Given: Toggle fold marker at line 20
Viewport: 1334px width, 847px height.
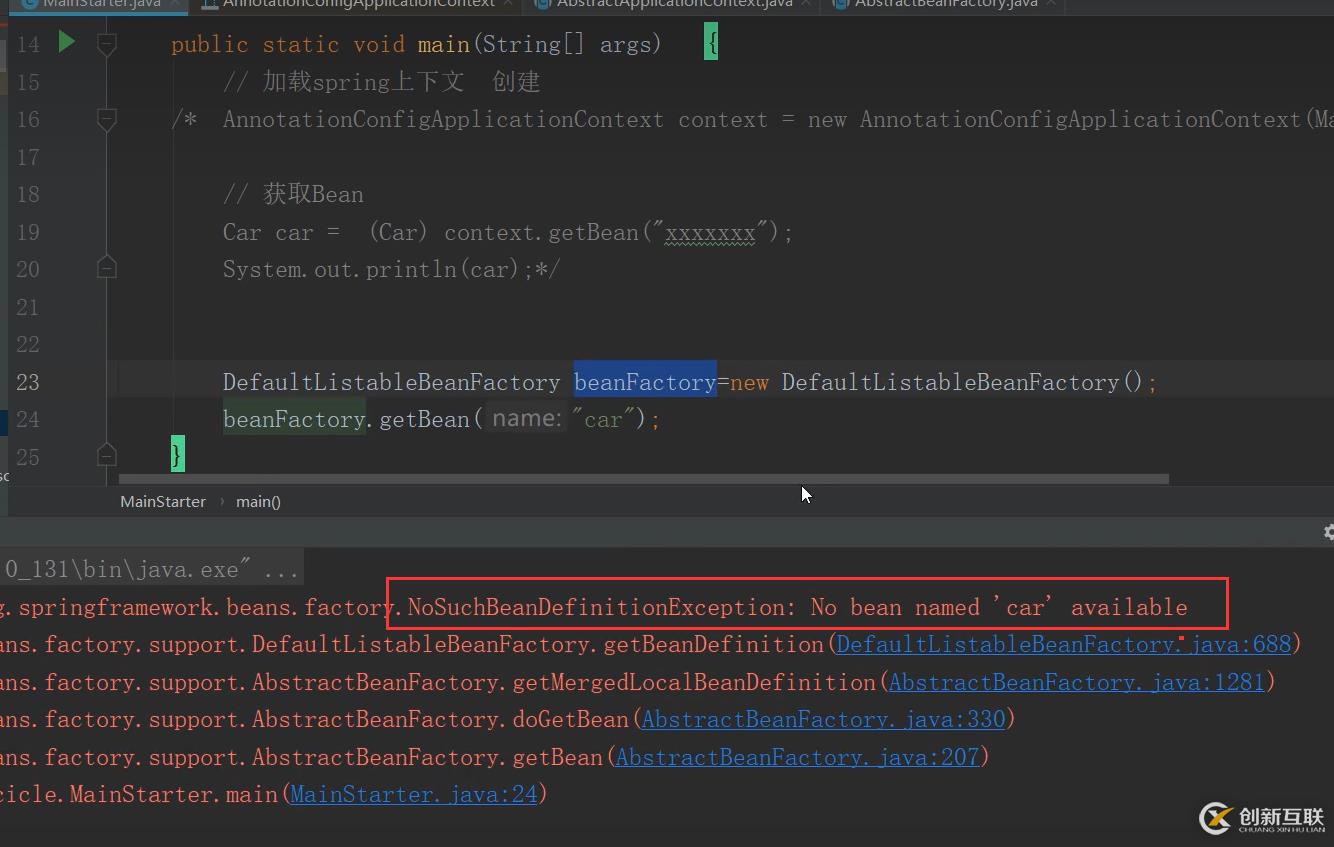Looking at the screenshot, I should pyautogui.click(x=107, y=268).
